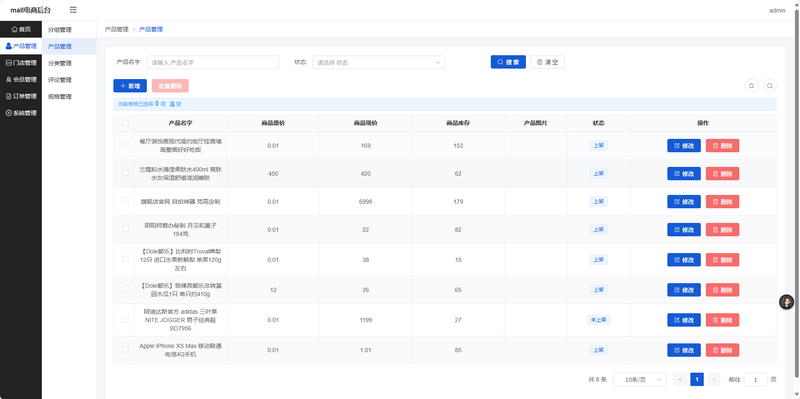Check the Dole 菲律宾木瓜 row

click(x=126, y=289)
